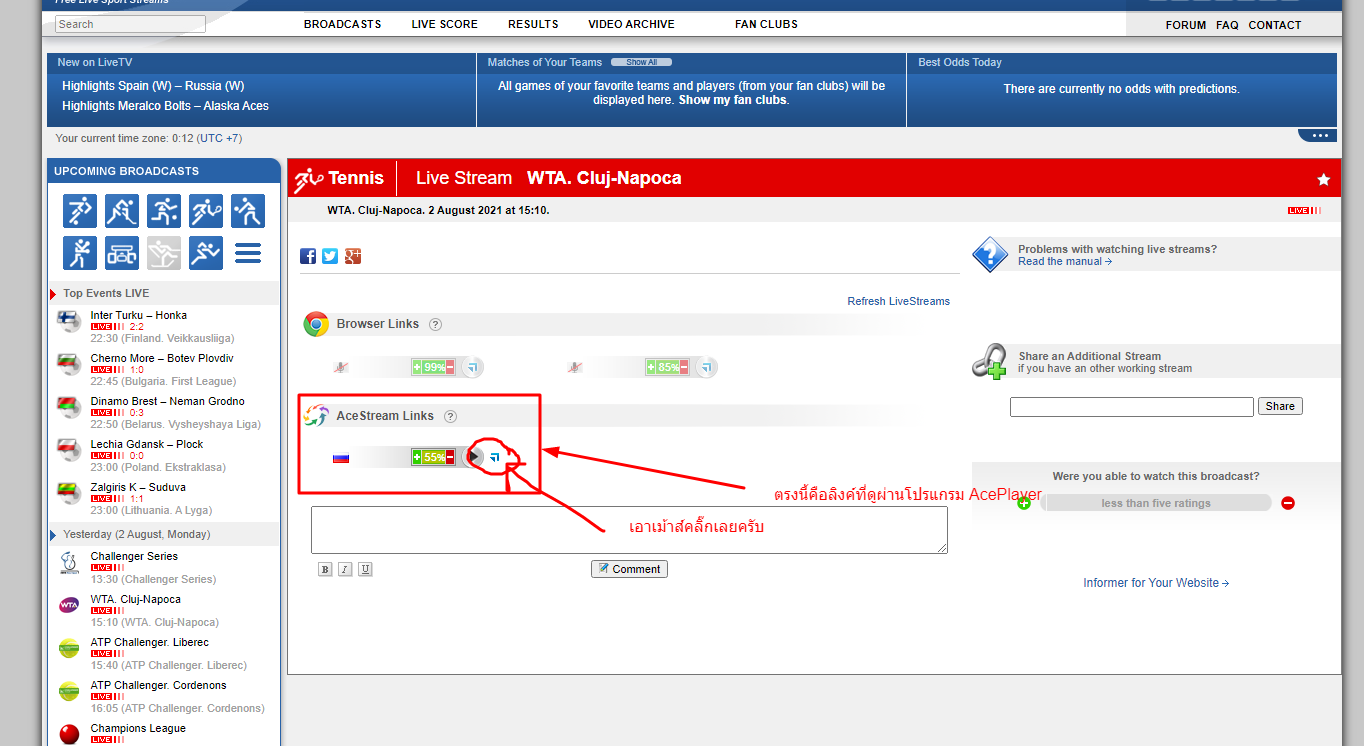Viewport: 1364px width, 746px height.
Task: Rate broadcast as unwatchable with red minus
Action: point(1288,503)
